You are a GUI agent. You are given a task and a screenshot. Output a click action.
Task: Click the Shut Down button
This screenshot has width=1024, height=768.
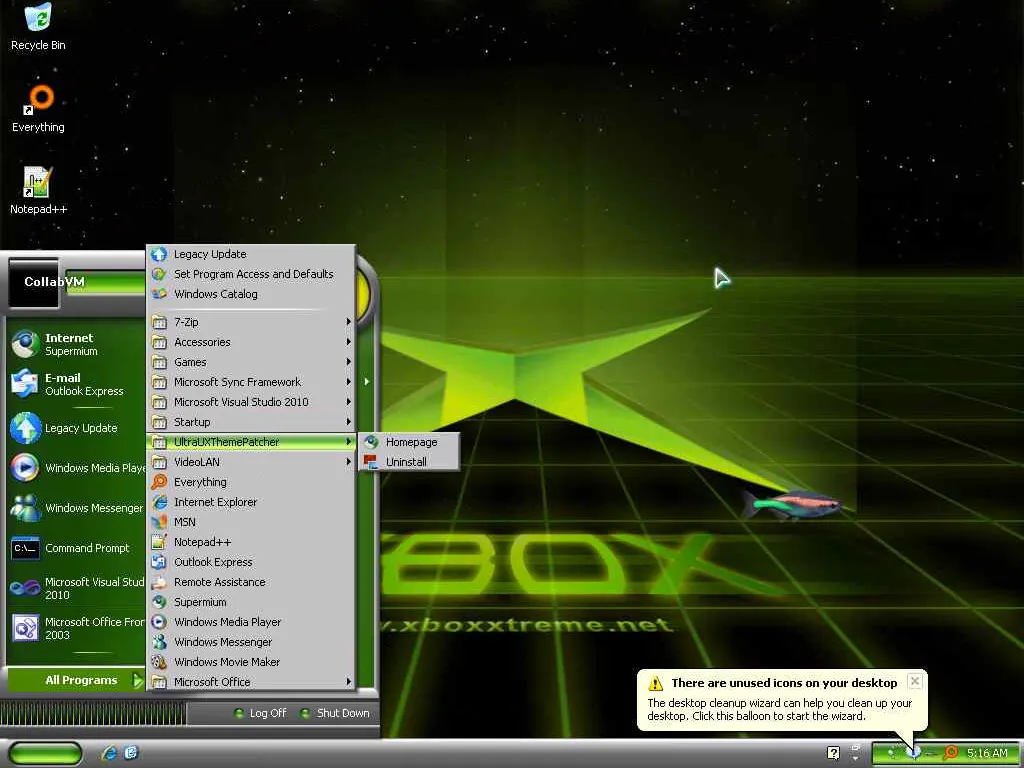(x=335, y=713)
